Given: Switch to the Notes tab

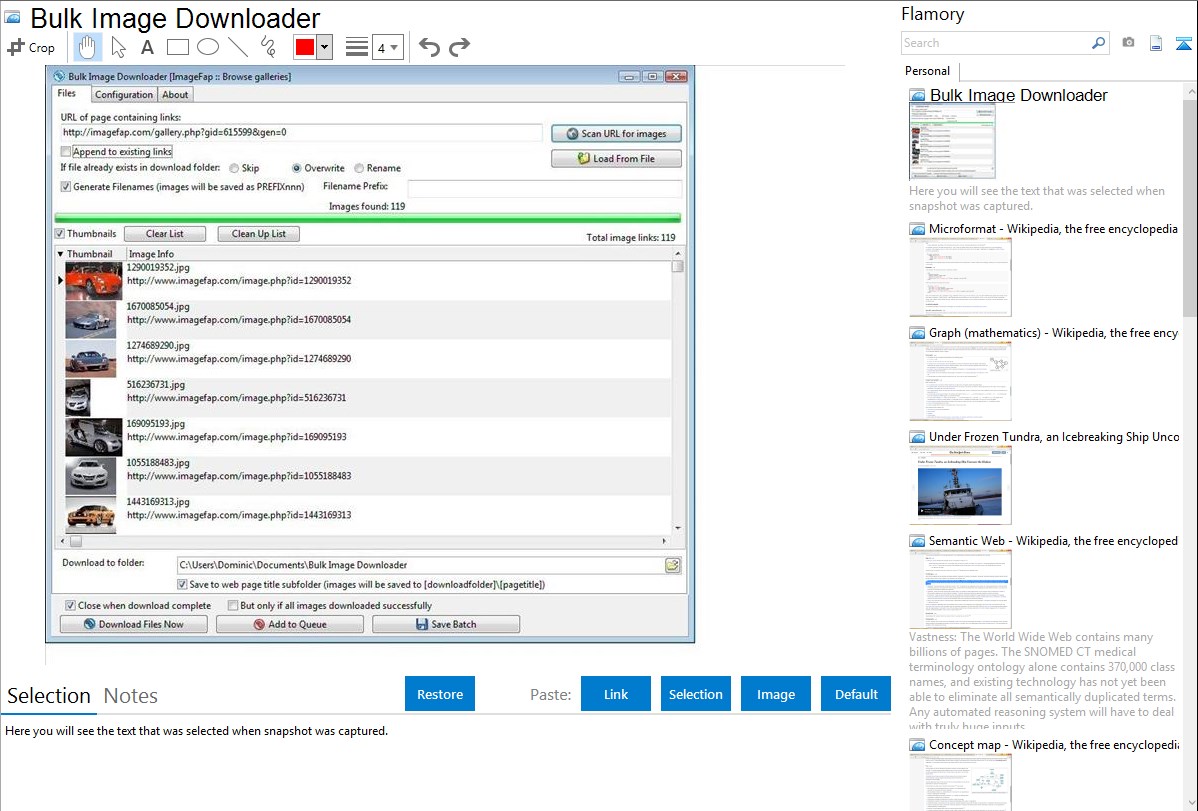Looking at the screenshot, I should click(131, 696).
